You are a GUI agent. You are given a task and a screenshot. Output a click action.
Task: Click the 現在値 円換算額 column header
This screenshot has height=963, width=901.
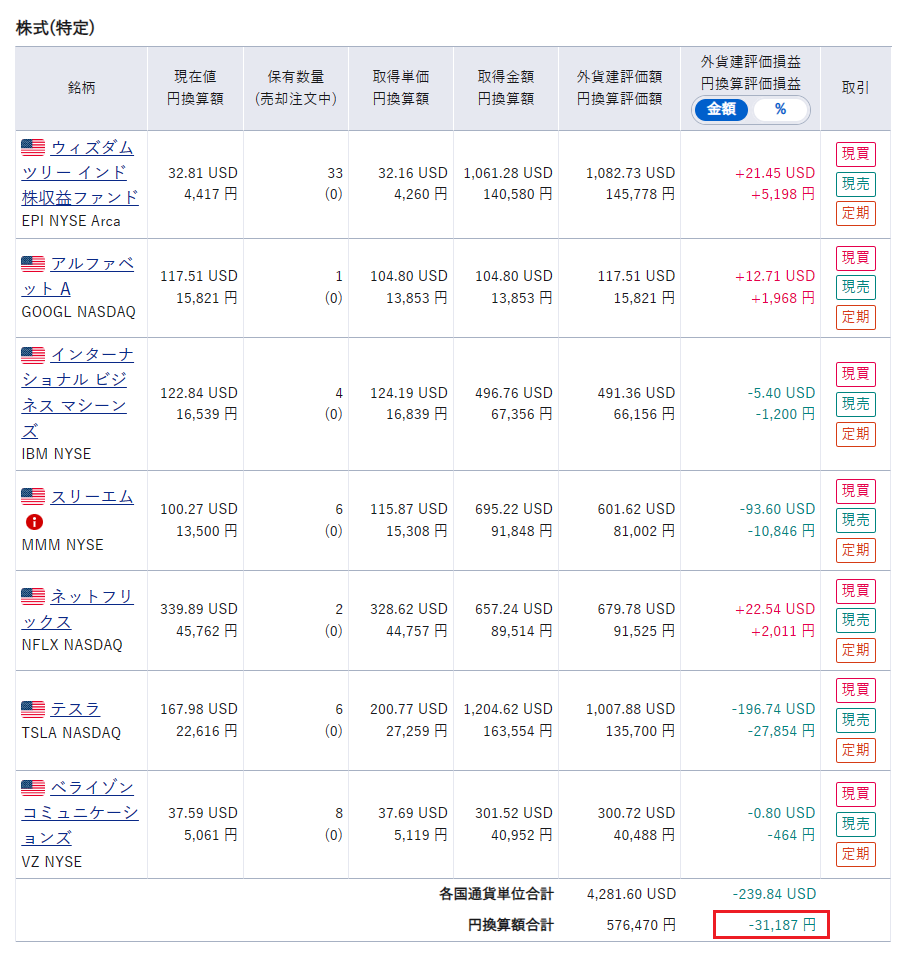point(195,88)
